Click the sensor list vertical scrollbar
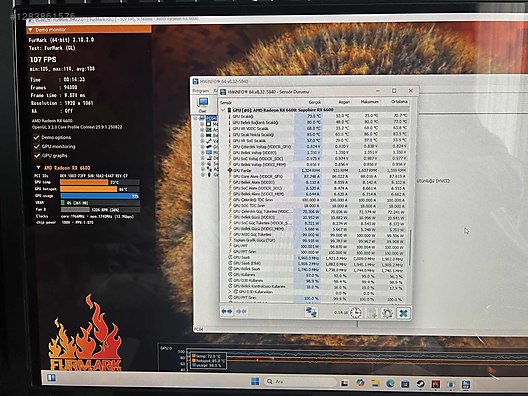The width and height of the screenshot is (528, 396). [x=410, y=248]
